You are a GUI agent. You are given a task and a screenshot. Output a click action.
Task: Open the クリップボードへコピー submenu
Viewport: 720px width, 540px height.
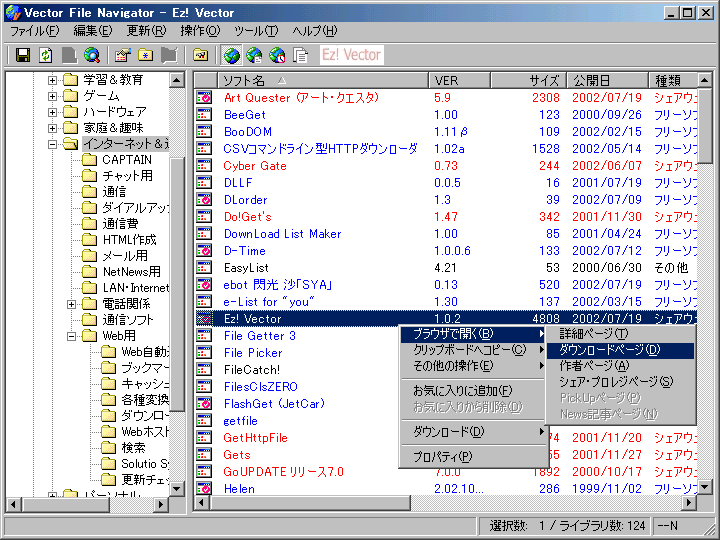[474, 350]
